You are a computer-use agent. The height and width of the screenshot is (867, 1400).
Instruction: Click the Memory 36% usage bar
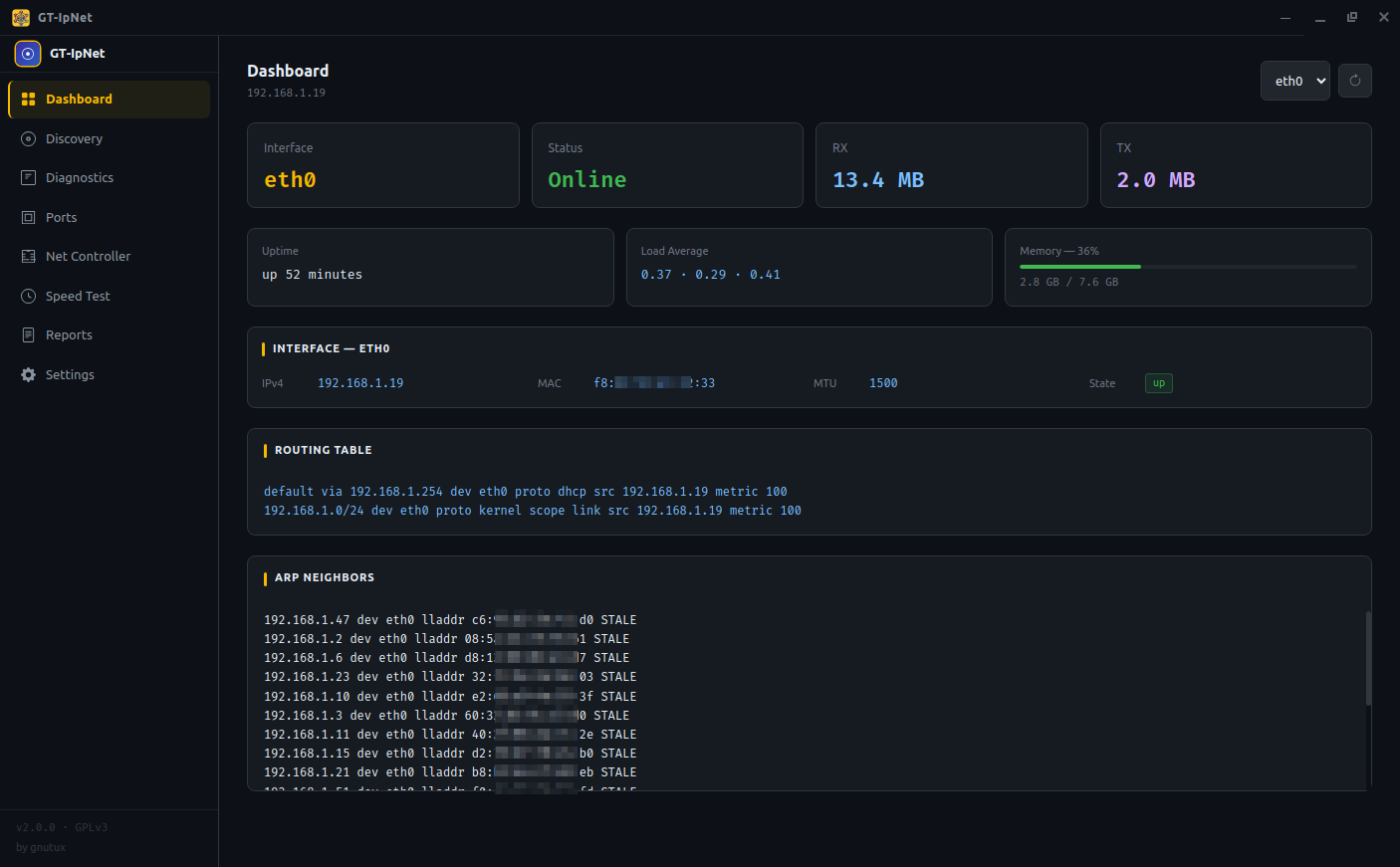[x=1188, y=267]
